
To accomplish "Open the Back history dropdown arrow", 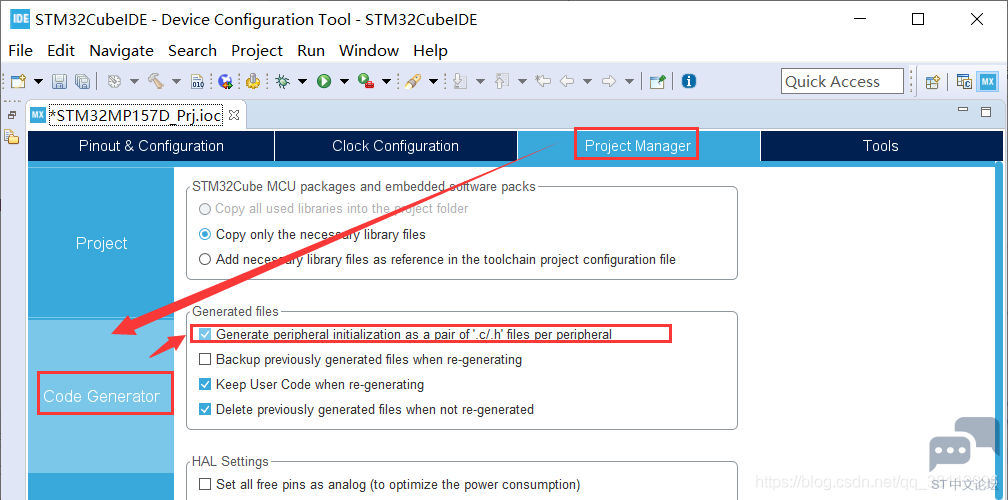I will tap(587, 82).
